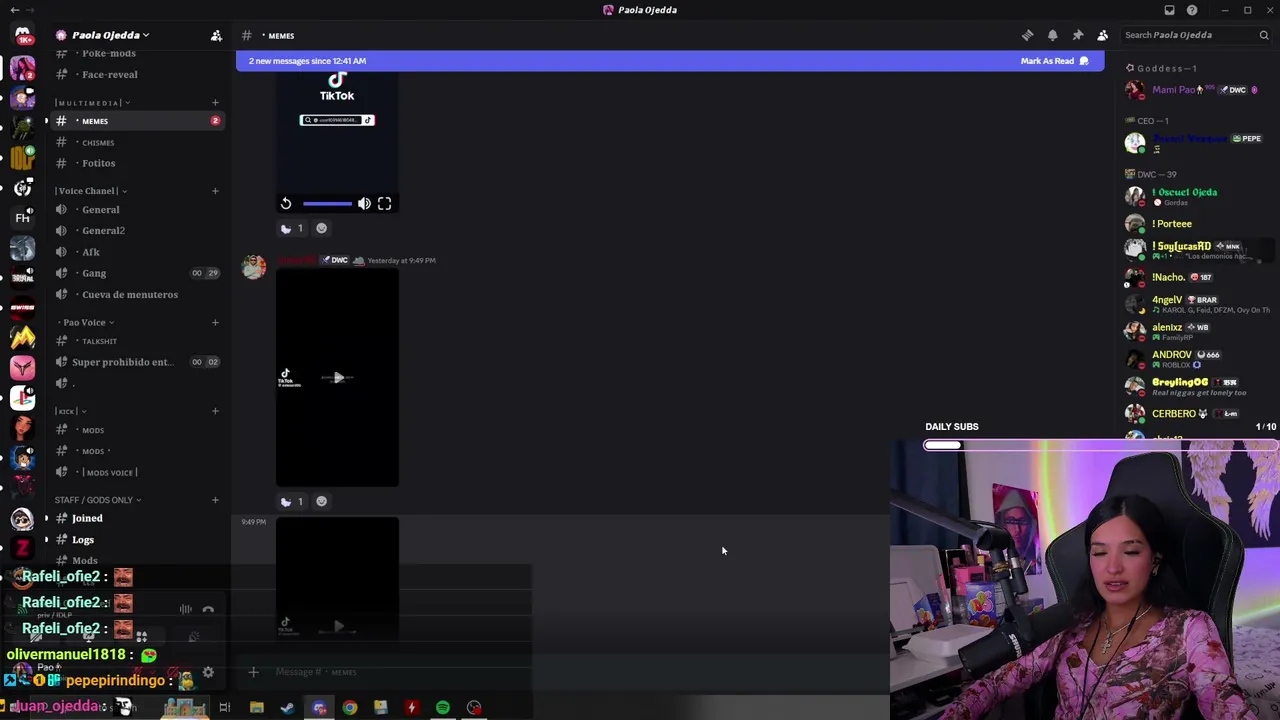Join Cueva de menuteros voice channel
The width and height of the screenshot is (1280, 720).
(137, 295)
